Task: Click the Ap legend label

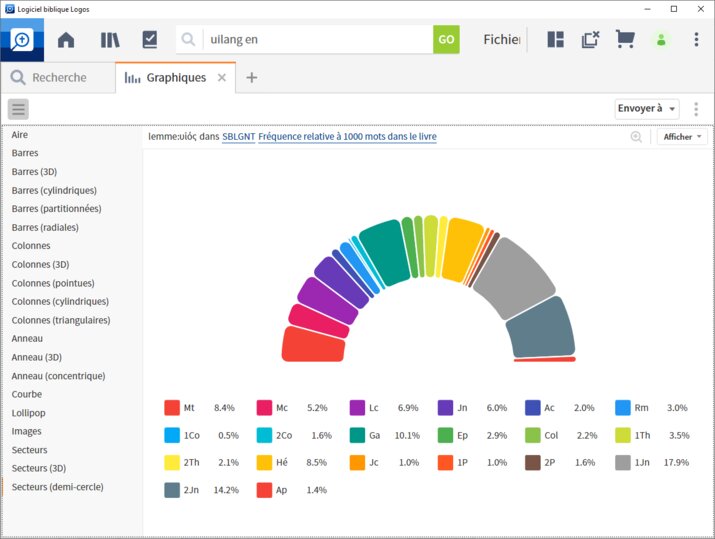Action: 281,490
